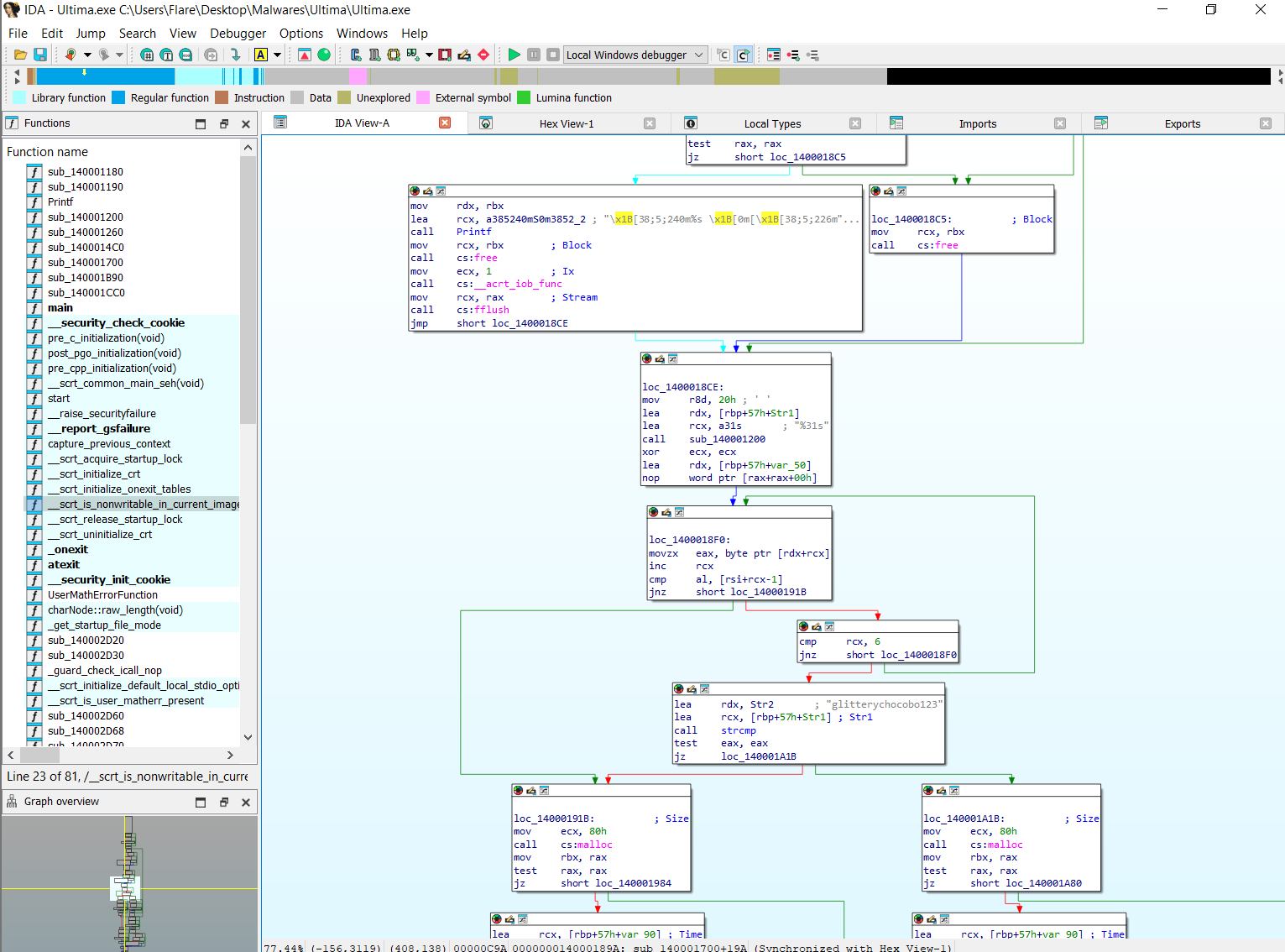
Task: Click the pencil edit icon in the toolbar
Action: point(464,55)
